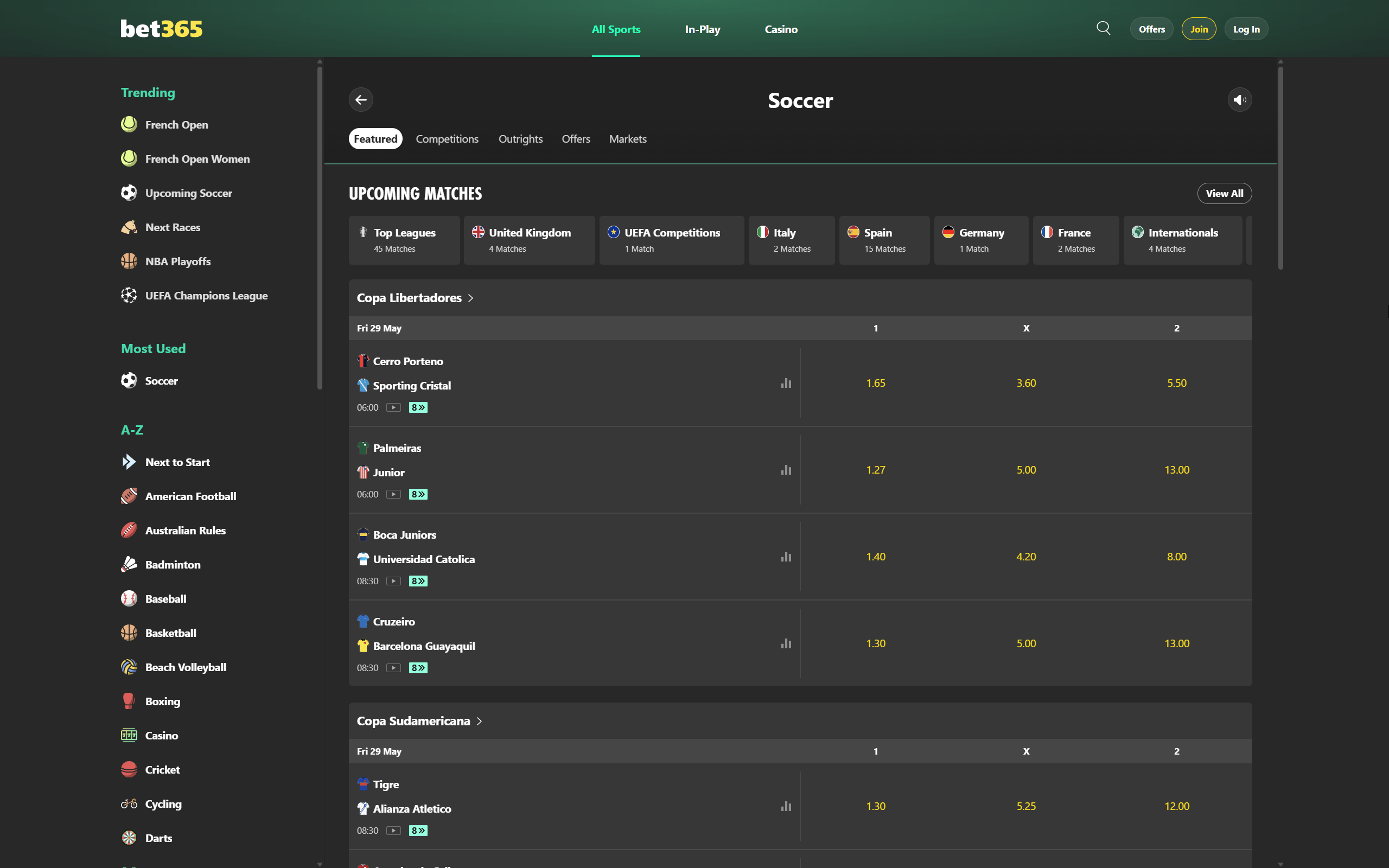The height and width of the screenshot is (868, 1389).
Task: Open French Open tennis ball icon
Action: pos(129,125)
